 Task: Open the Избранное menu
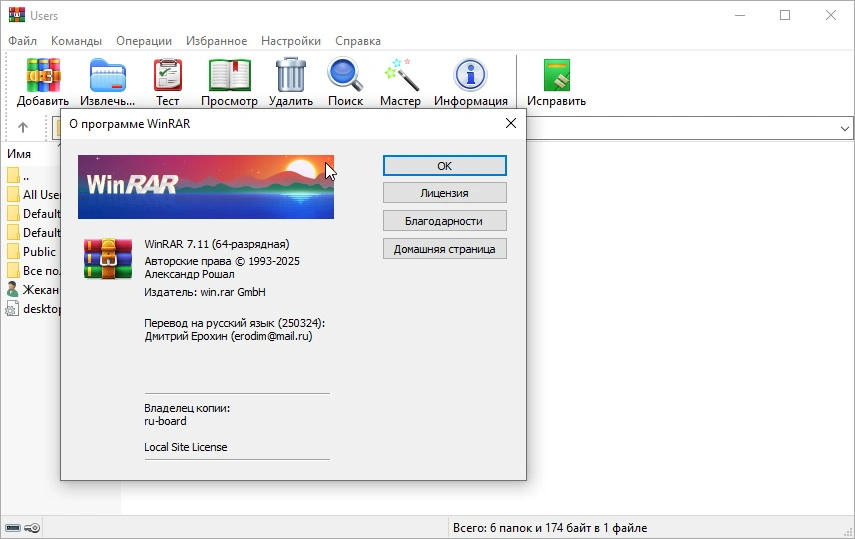pyautogui.click(x=216, y=41)
